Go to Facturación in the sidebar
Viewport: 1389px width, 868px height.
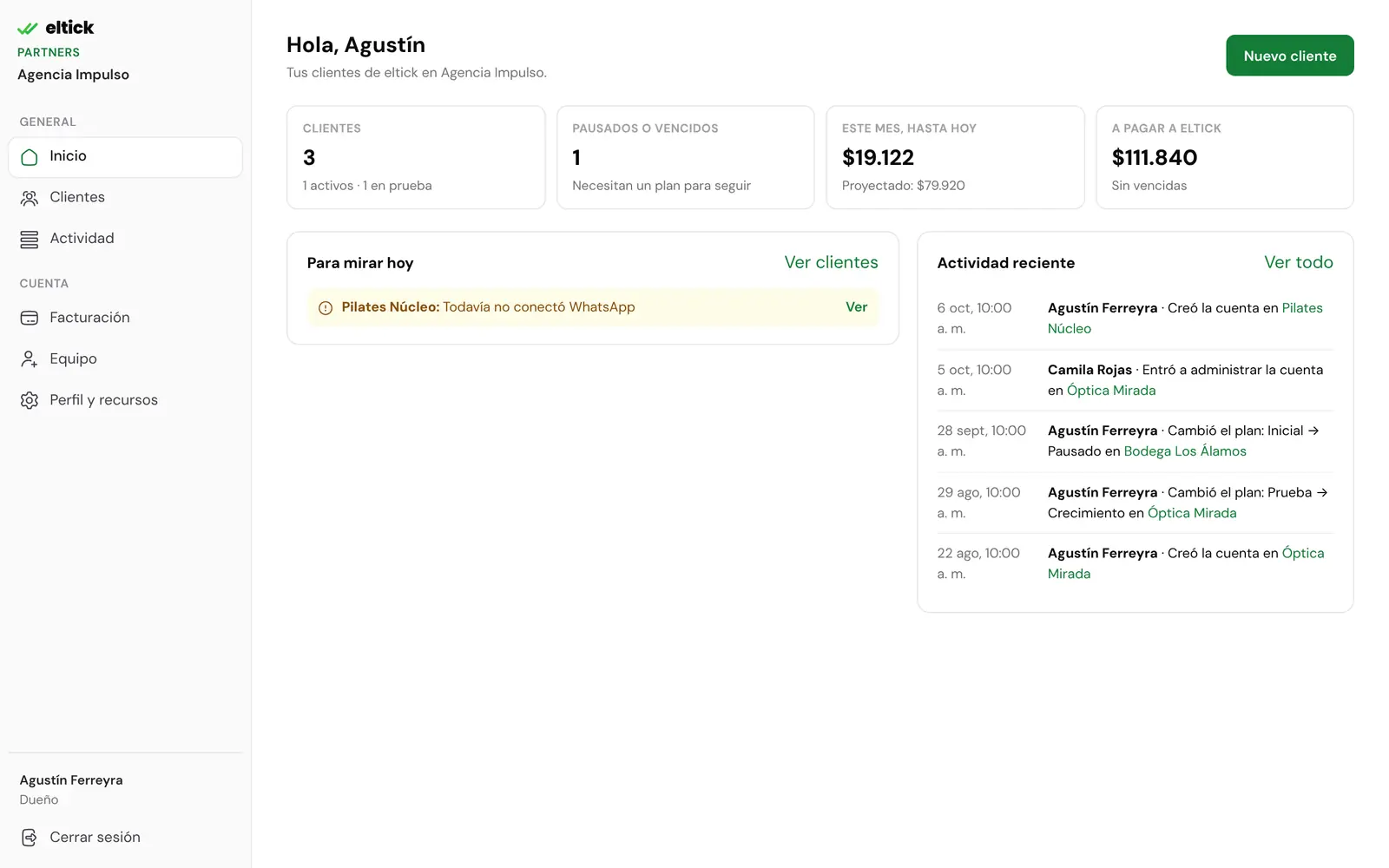coord(125,318)
